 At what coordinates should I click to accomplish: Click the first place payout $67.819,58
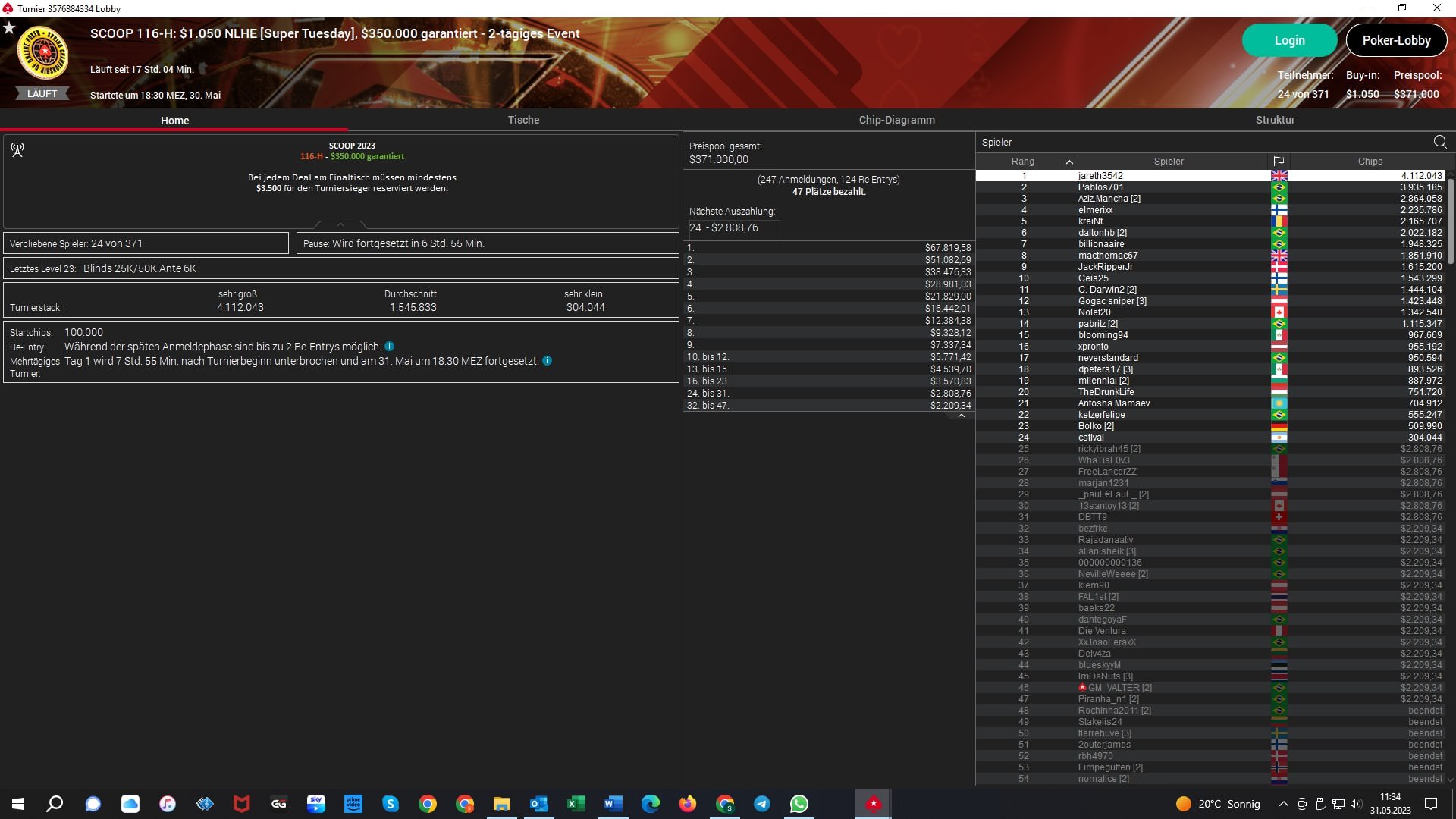pyautogui.click(x=947, y=248)
